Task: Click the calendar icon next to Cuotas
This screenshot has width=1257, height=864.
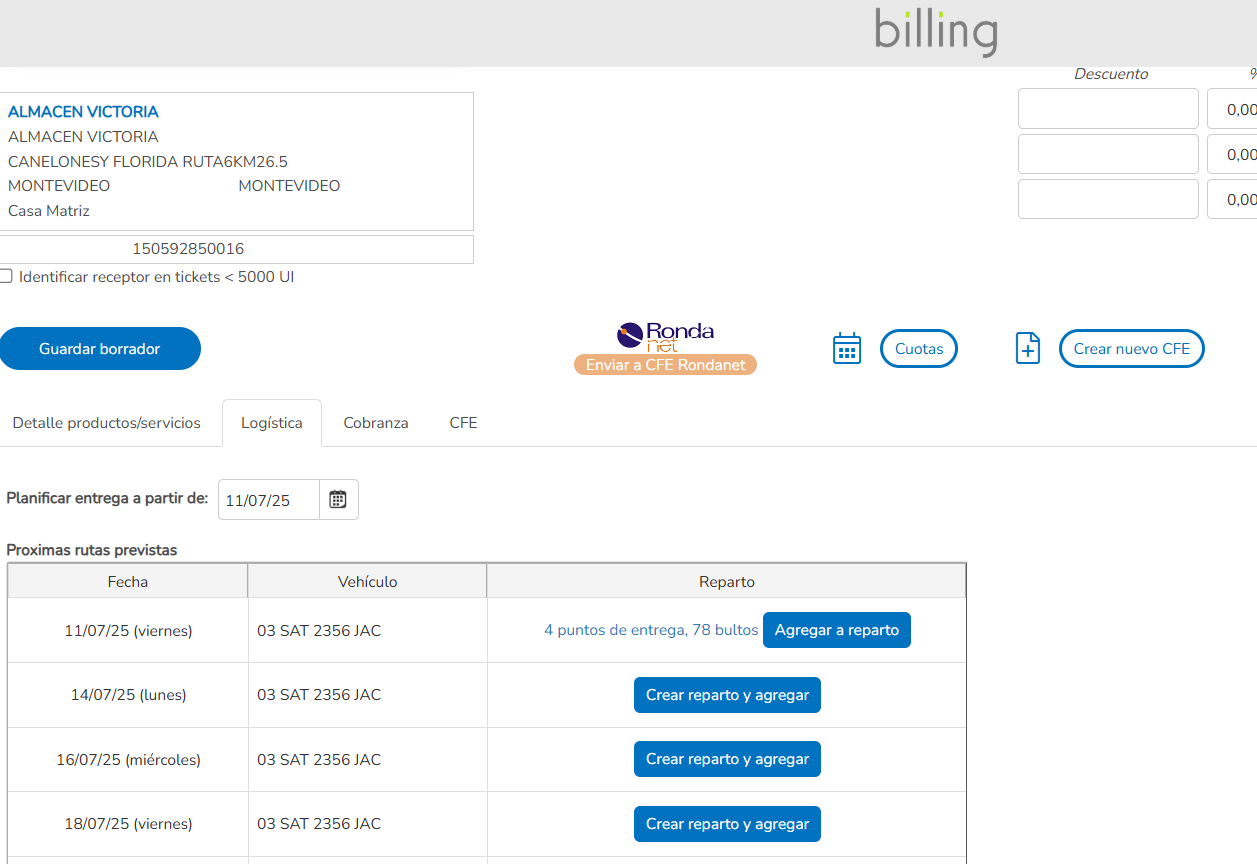Action: tap(846, 349)
